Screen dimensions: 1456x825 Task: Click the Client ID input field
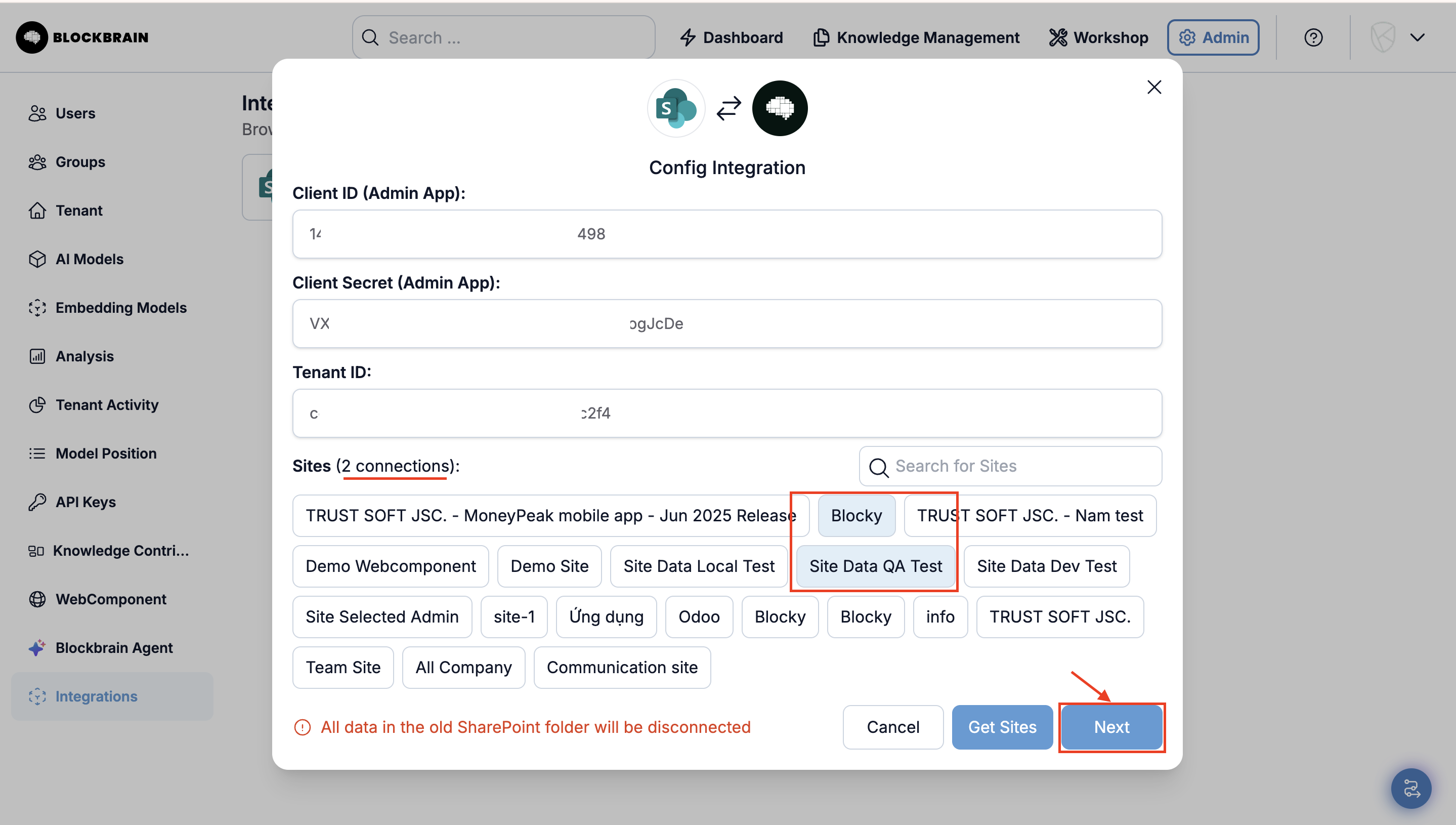coord(727,234)
